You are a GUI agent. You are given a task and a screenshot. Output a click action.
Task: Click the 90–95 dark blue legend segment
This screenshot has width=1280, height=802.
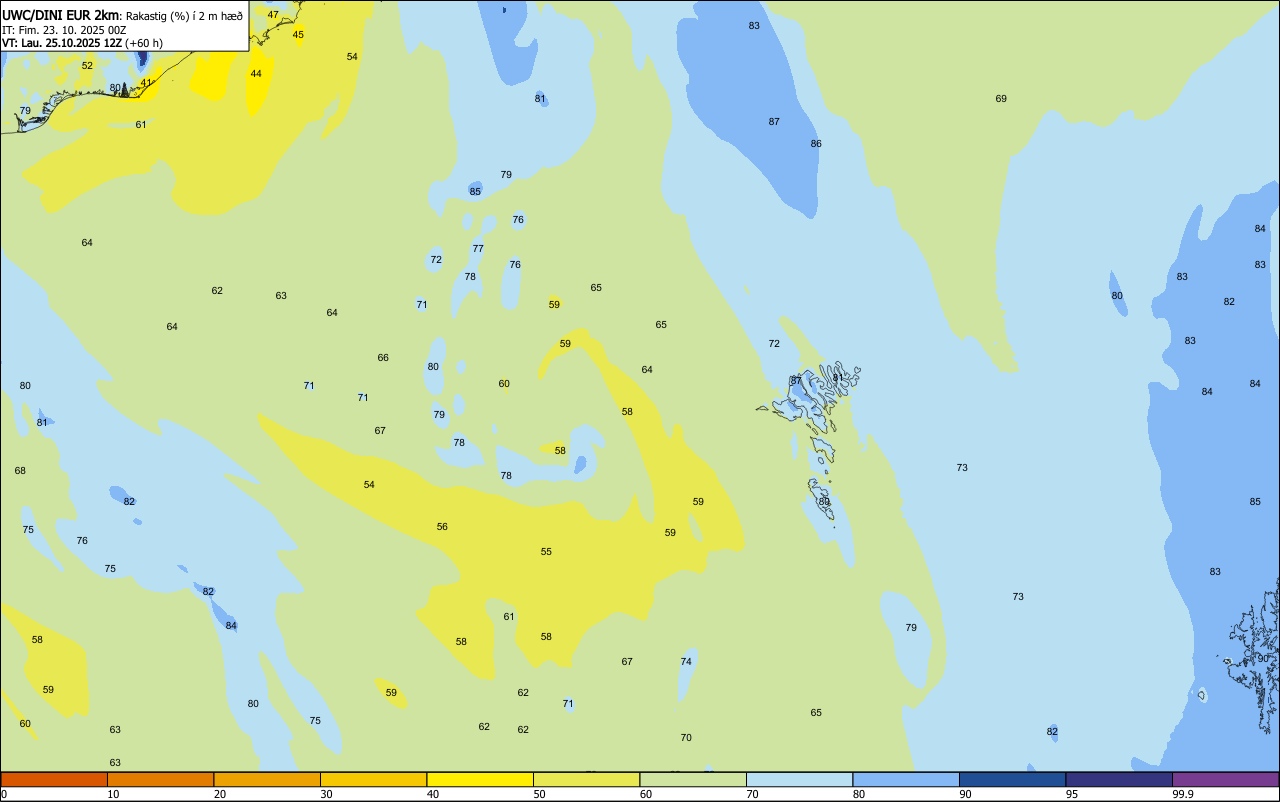pos(1012,779)
